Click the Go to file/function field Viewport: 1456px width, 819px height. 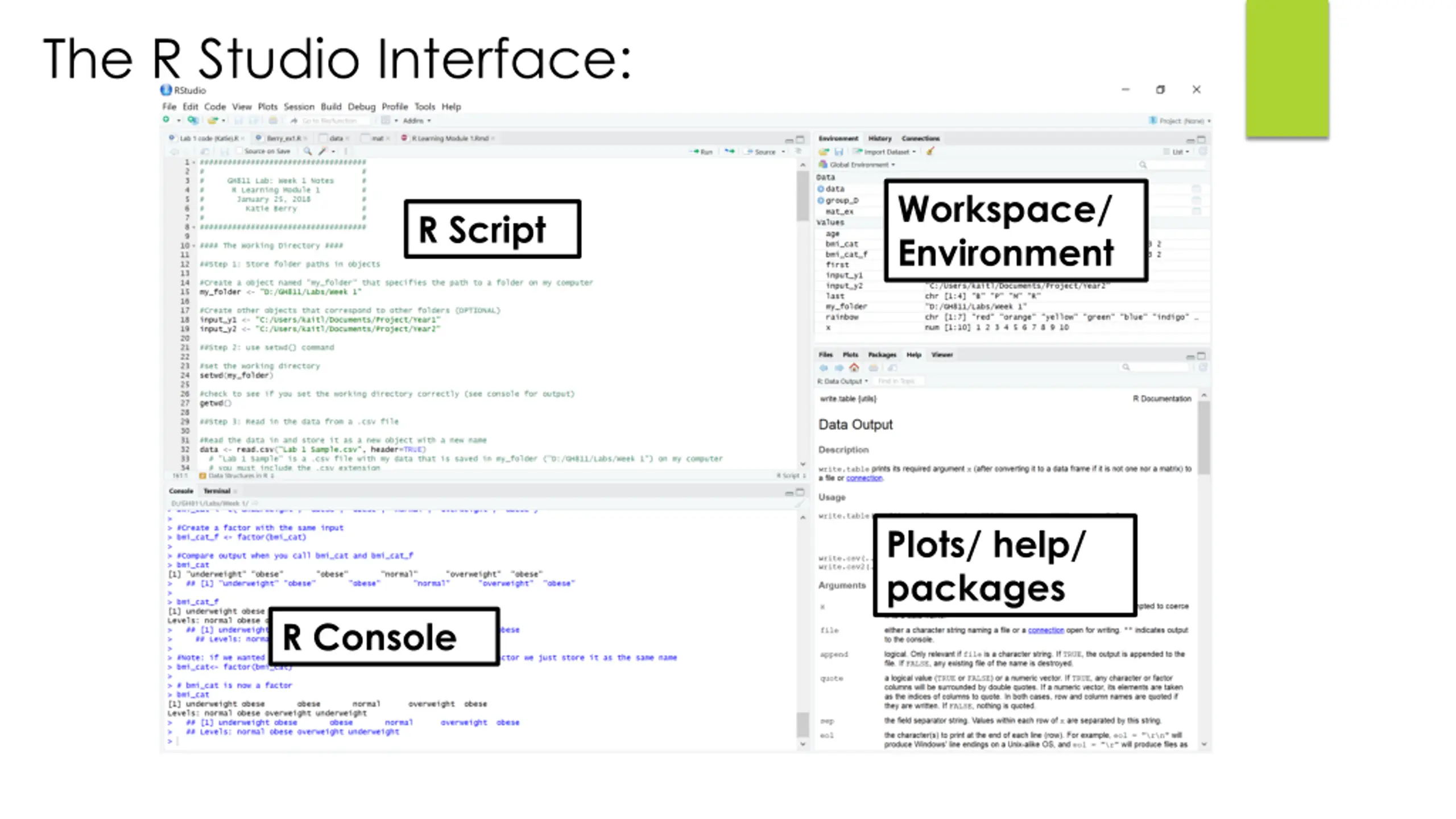(329, 121)
